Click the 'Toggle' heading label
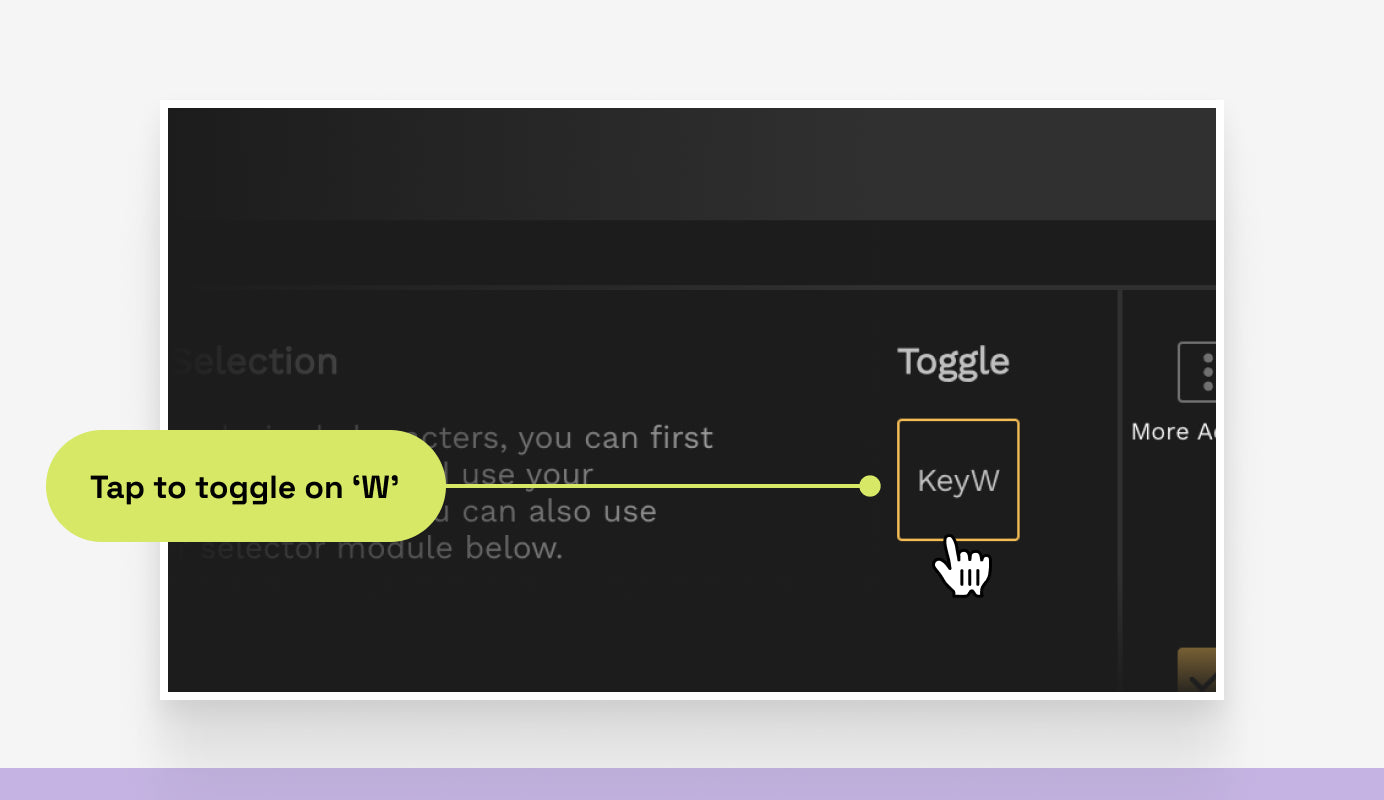This screenshot has height=800, width=1384. (953, 362)
